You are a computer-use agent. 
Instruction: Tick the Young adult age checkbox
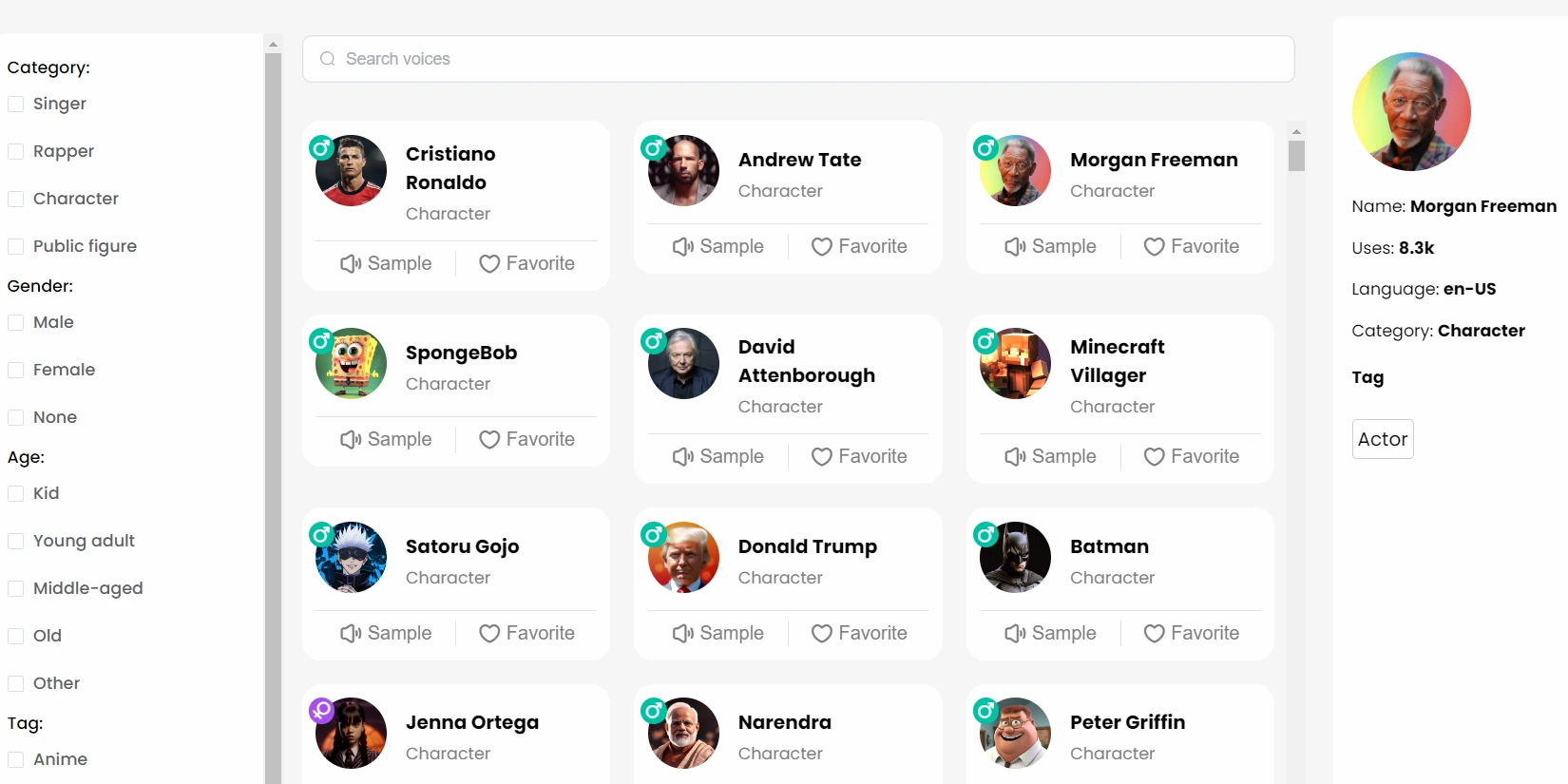pyautogui.click(x=16, y=541)
